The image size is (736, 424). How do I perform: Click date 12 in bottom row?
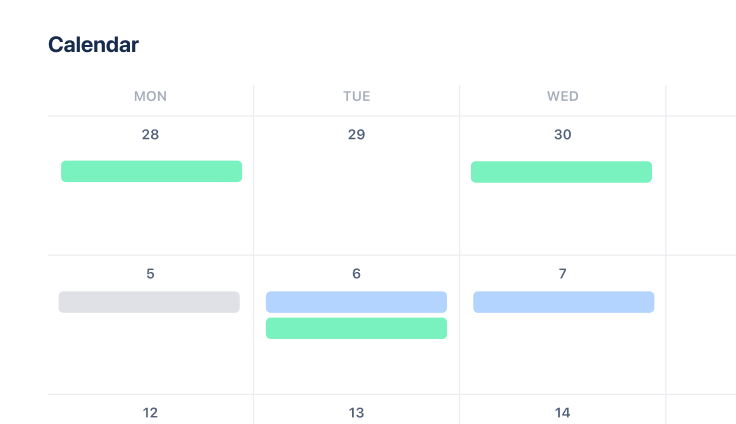tap(150, 412)
